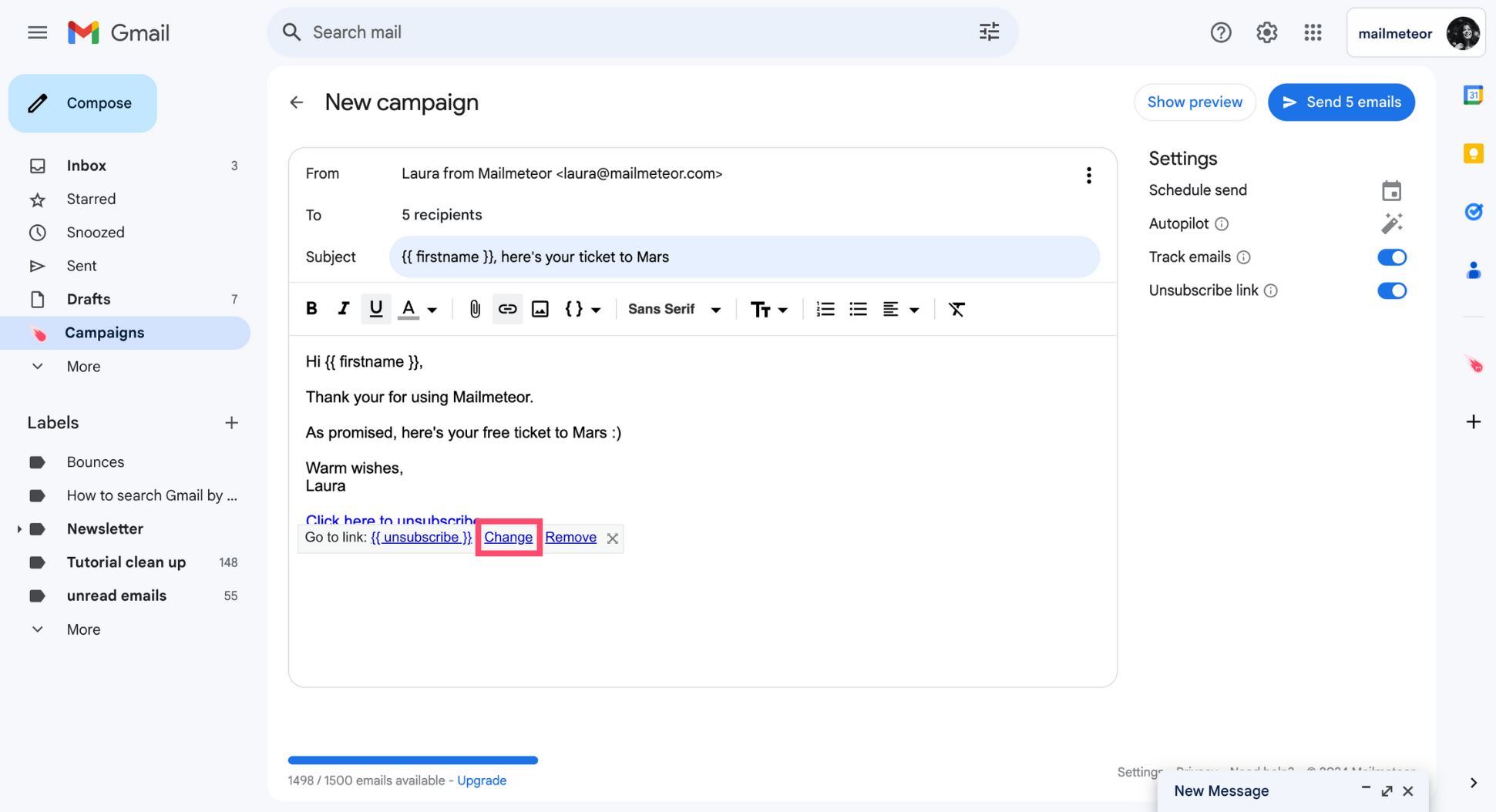Click the Send 5 emails button
The image size is (1496, 812).
point(1341,102)
